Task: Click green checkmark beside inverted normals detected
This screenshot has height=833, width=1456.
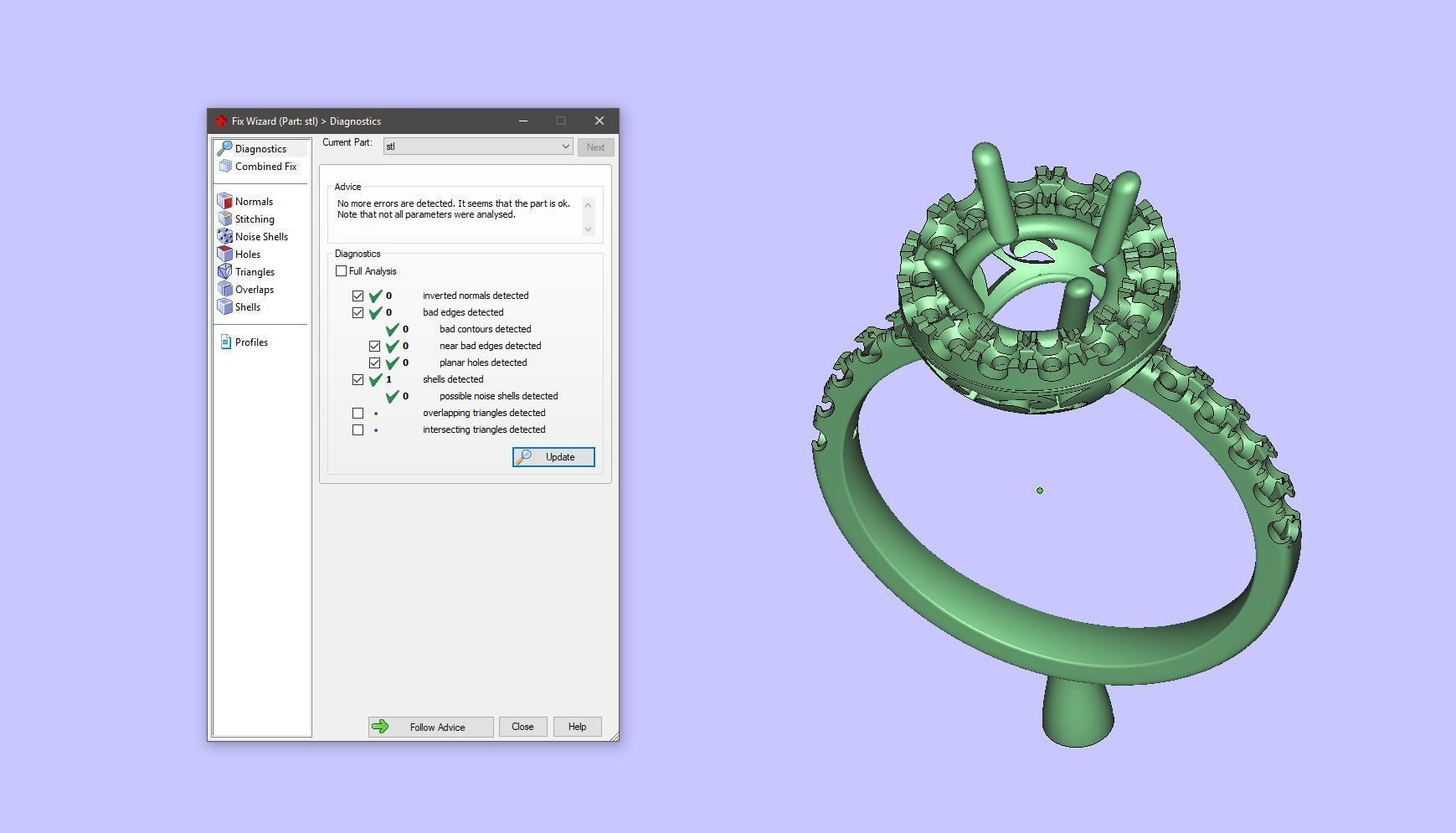Action: pyautogui.click(x=375, y=296)
